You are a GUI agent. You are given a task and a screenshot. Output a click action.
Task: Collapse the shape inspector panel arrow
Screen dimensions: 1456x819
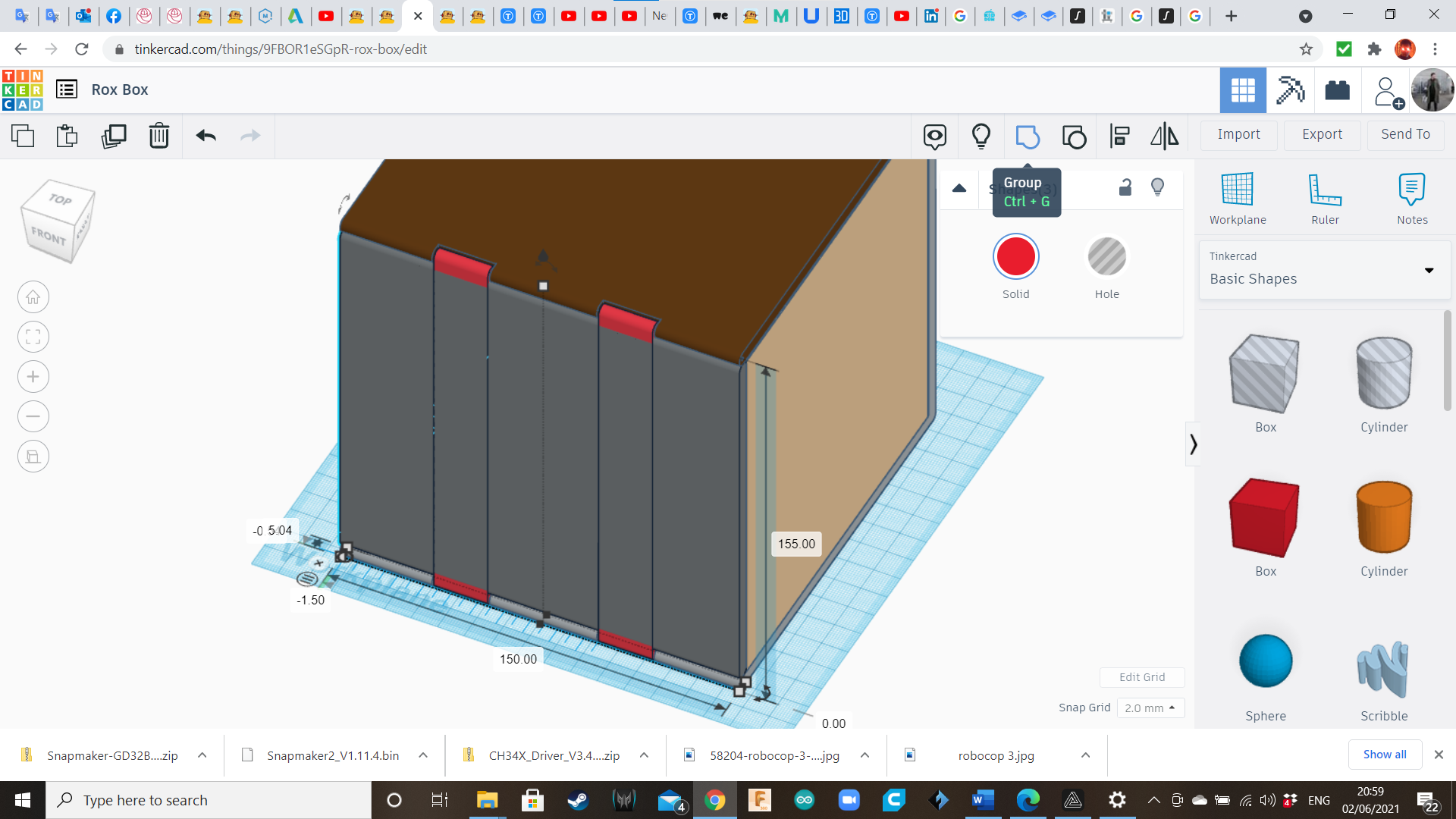pos(959,188)
